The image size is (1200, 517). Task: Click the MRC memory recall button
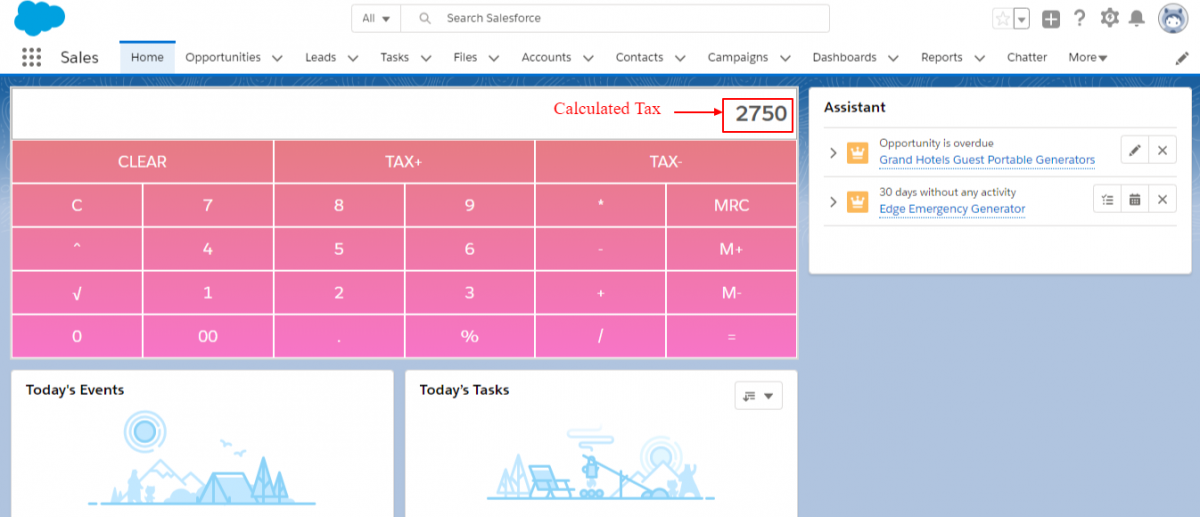point(732,206)
